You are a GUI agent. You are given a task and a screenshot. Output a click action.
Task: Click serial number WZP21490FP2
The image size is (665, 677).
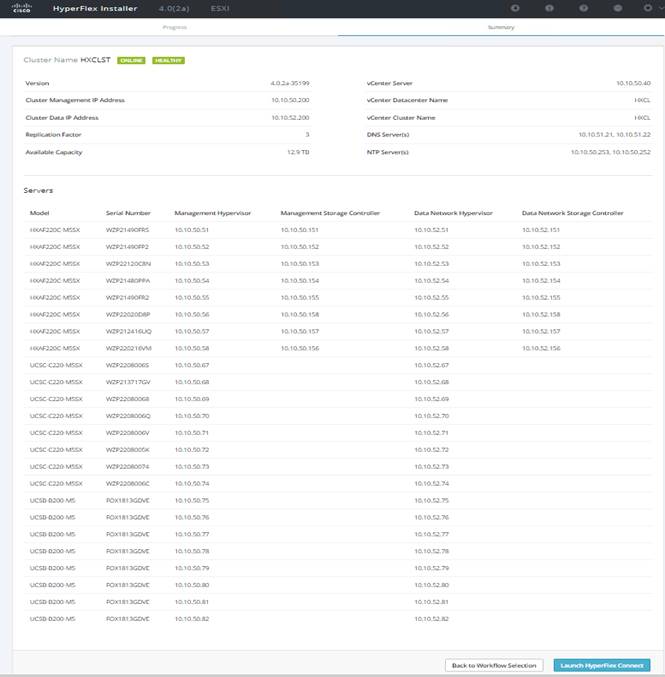point(127,247)
